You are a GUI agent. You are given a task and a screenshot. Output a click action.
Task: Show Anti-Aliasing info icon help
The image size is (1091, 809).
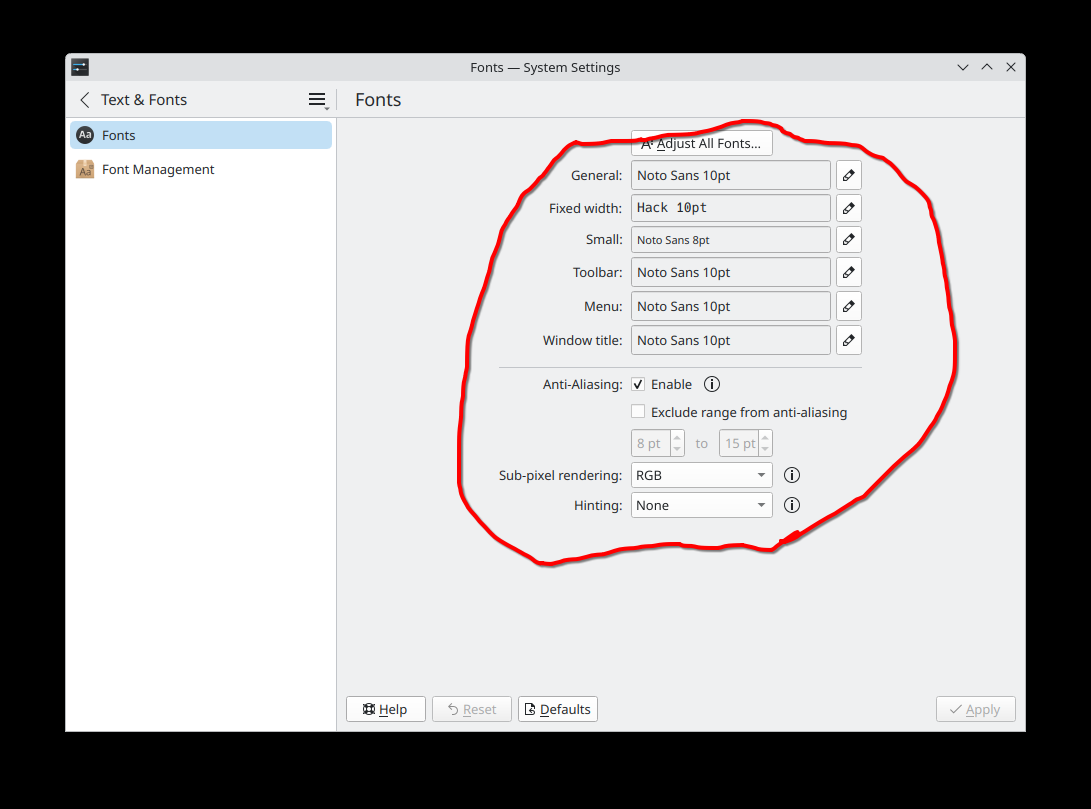point(711,384)
